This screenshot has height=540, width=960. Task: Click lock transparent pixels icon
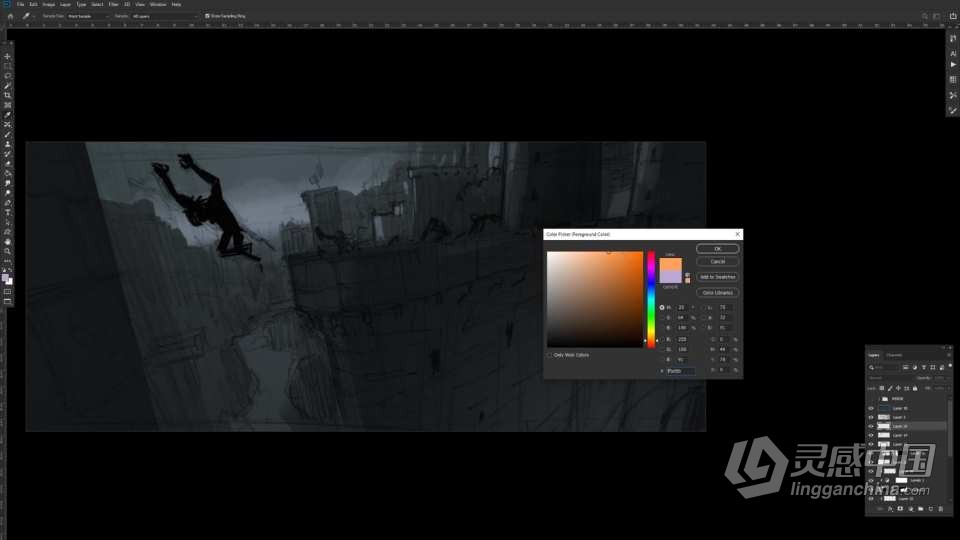882,388
